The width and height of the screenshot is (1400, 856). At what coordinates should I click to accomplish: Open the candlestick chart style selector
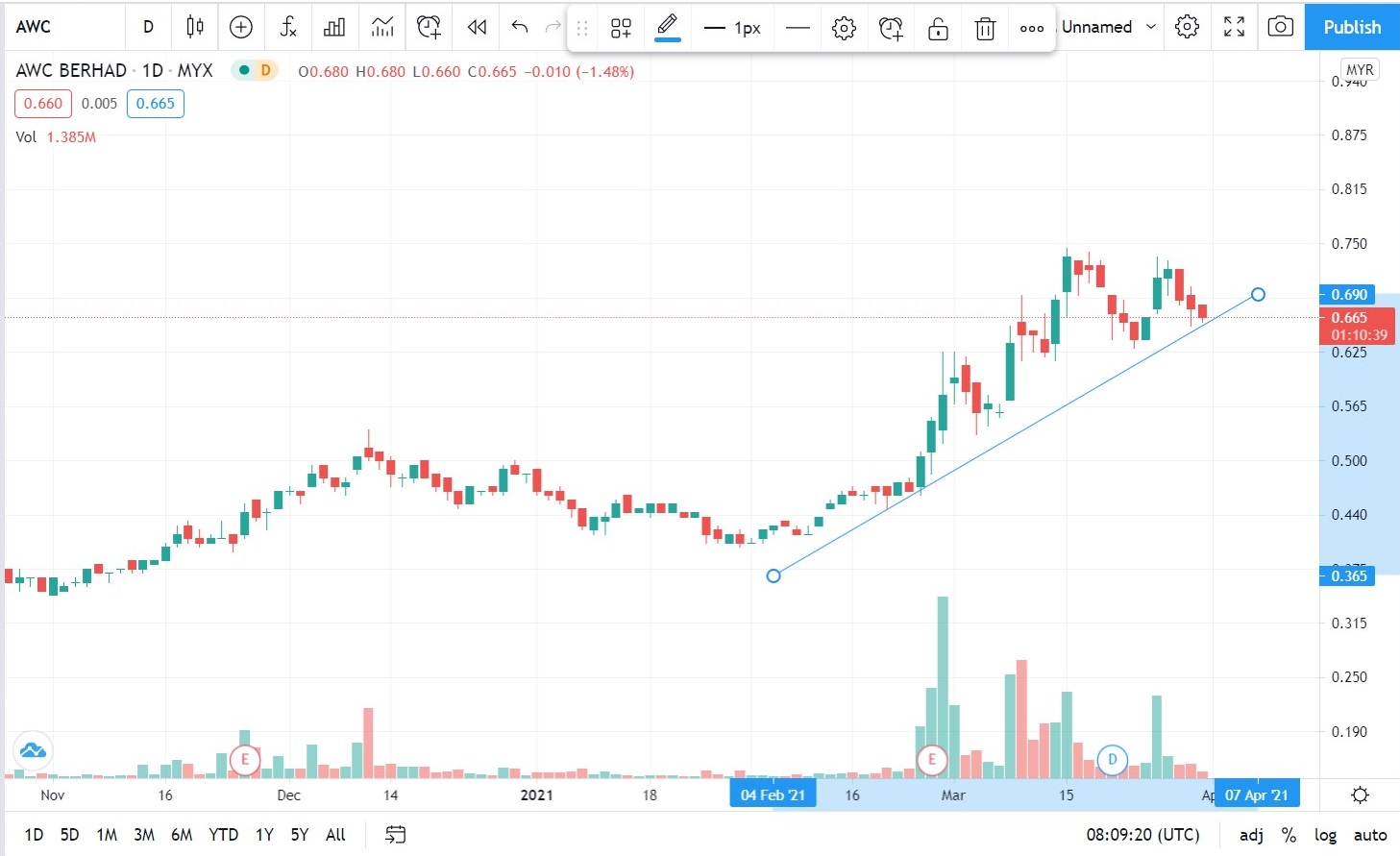[x=195, y=27]
